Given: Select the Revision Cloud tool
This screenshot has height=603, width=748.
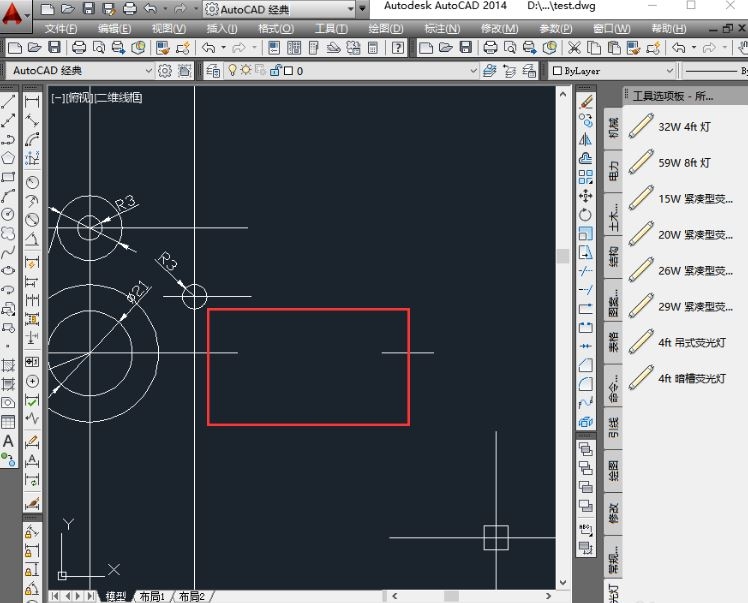Looking at the screenshot, I should (x=8, y=233).
